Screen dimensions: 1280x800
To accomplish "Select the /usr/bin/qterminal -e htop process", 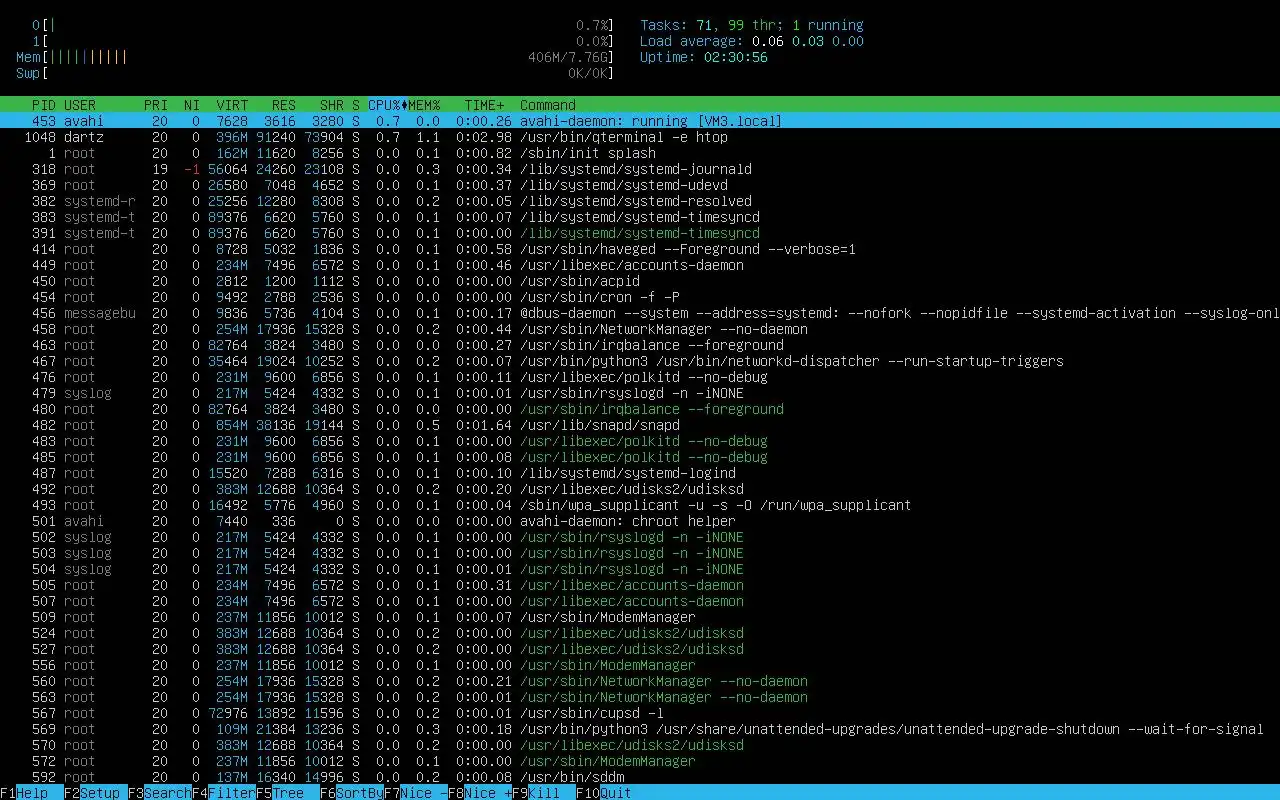I will (640, 137).
